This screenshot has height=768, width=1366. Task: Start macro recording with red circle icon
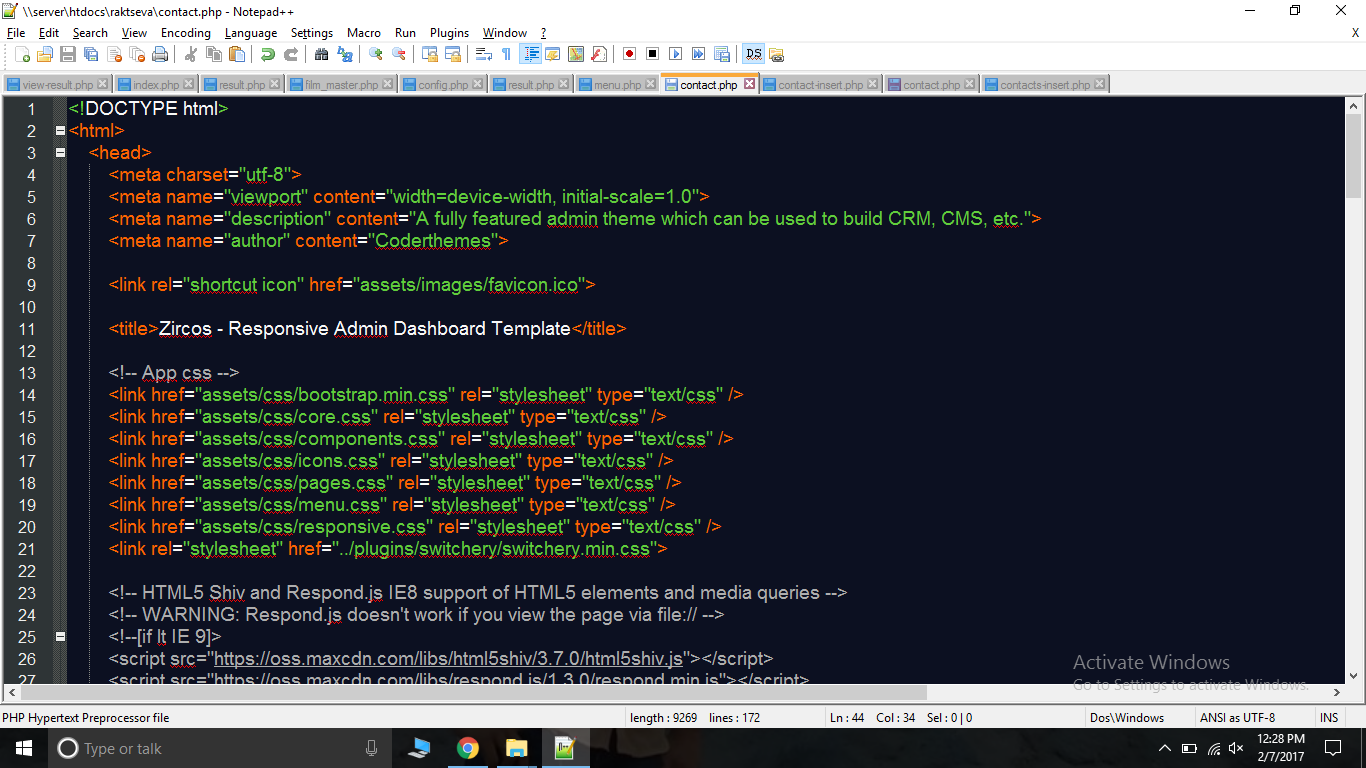point(629,54)
